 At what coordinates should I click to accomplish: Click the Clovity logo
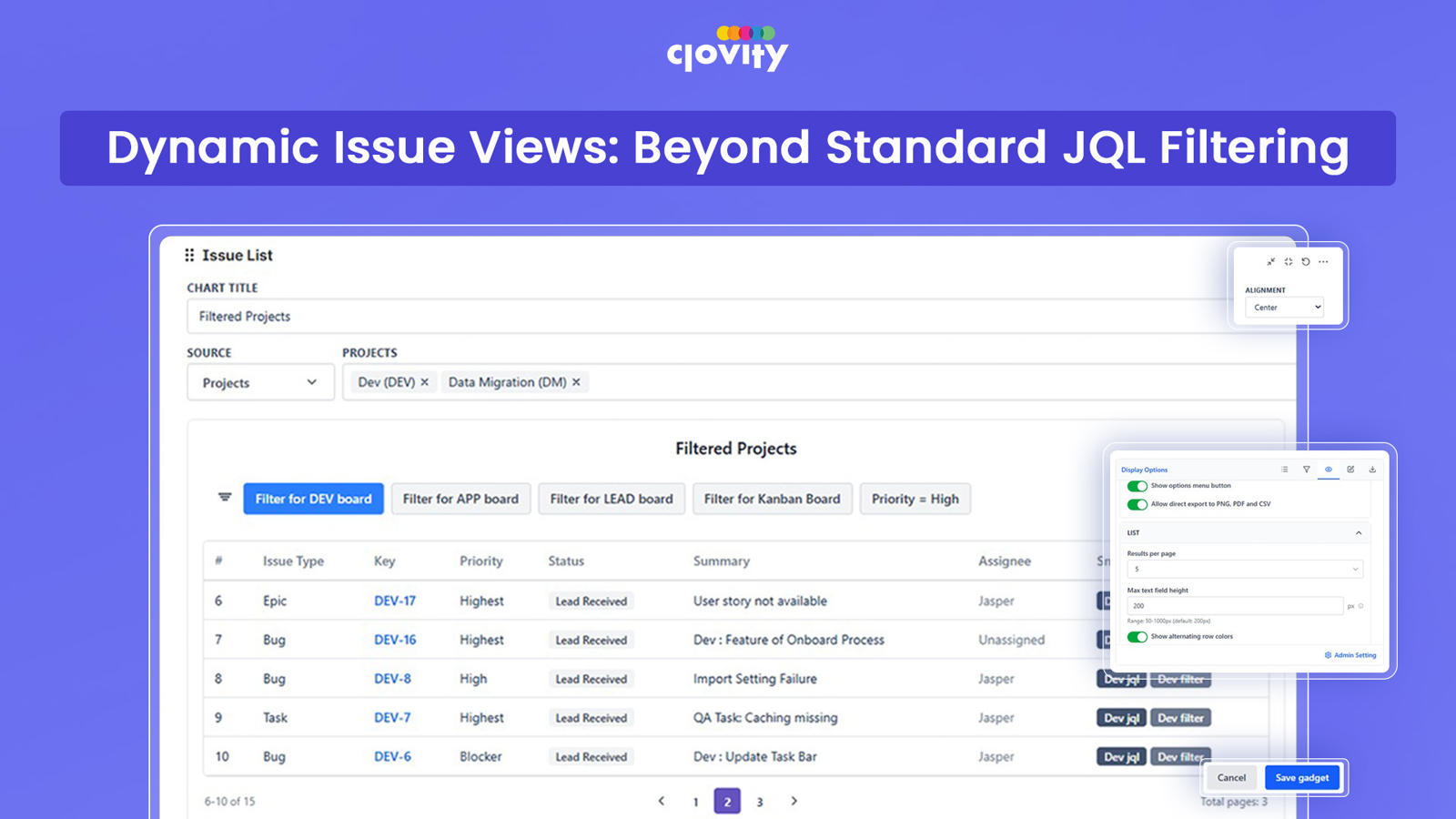click(728, 49)
